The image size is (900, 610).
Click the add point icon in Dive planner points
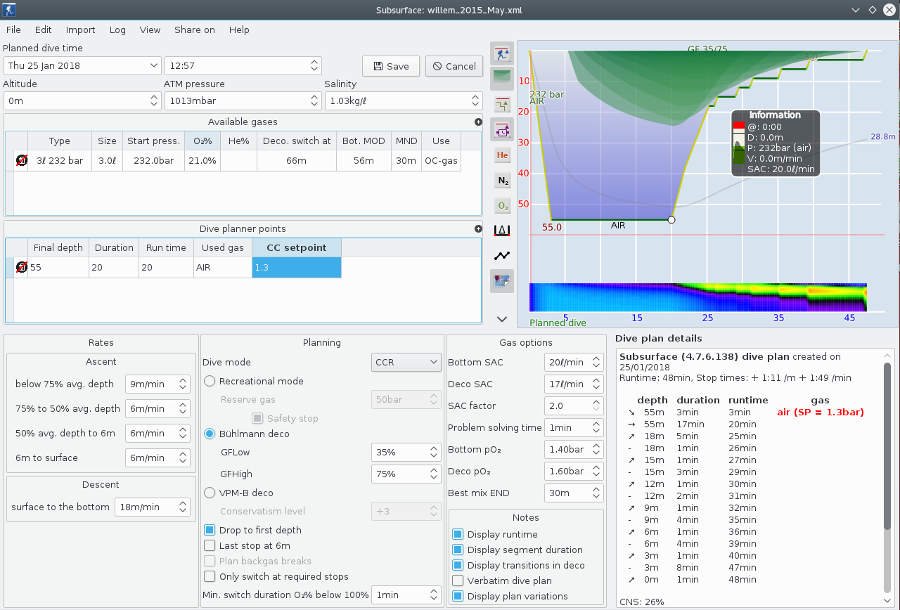478,229
